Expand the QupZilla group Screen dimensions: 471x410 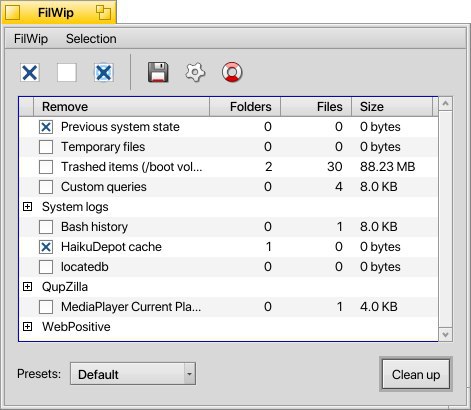coord(28,287)
